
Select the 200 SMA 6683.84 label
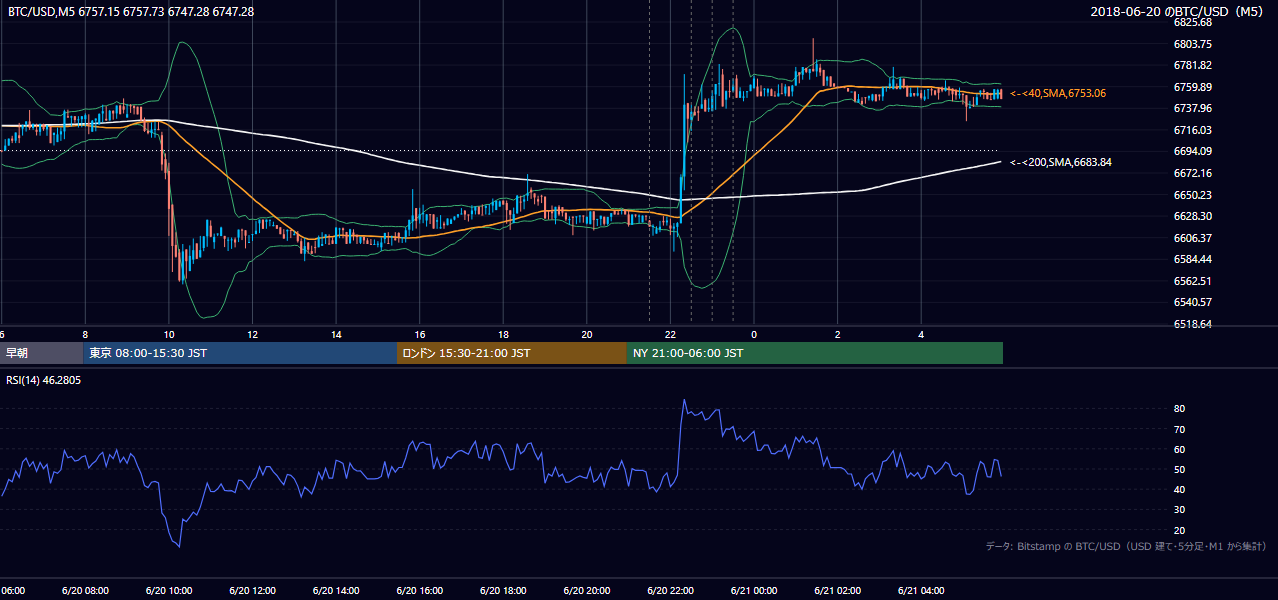(1061, 162)
